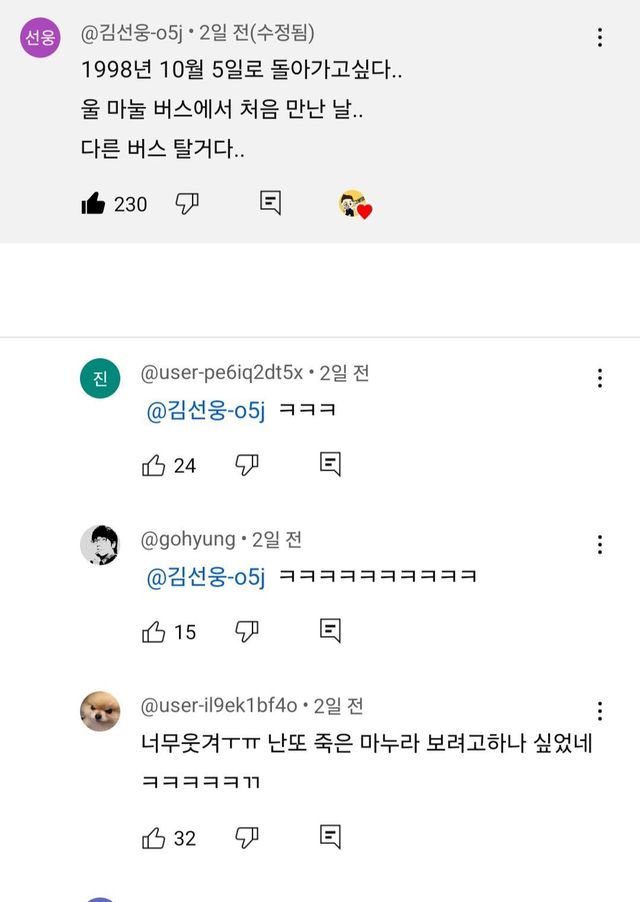The width and height of the screenshot is (640, 902).
Task: Dislike the reply from gohyung
Action: pos(247,632)
